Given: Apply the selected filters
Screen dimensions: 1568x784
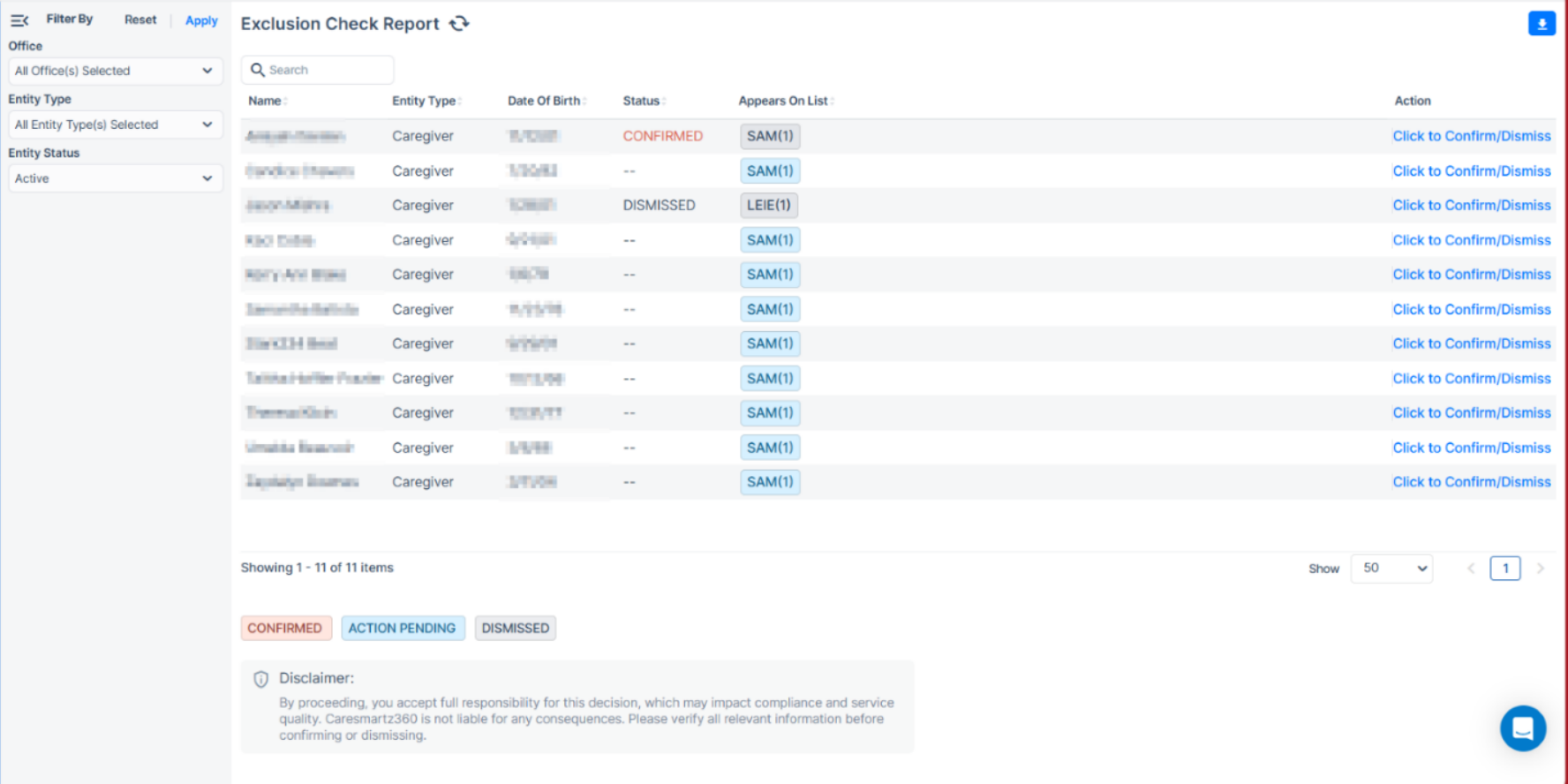Looking at the screenshot, I should pos(201,20).
